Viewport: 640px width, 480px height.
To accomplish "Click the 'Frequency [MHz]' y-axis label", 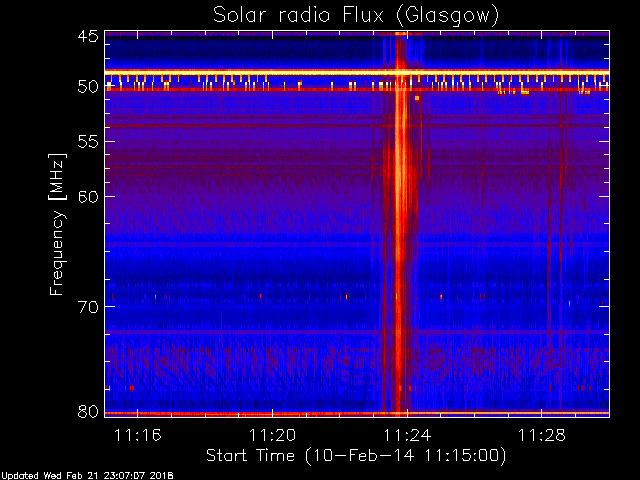I will click(57, 224).
